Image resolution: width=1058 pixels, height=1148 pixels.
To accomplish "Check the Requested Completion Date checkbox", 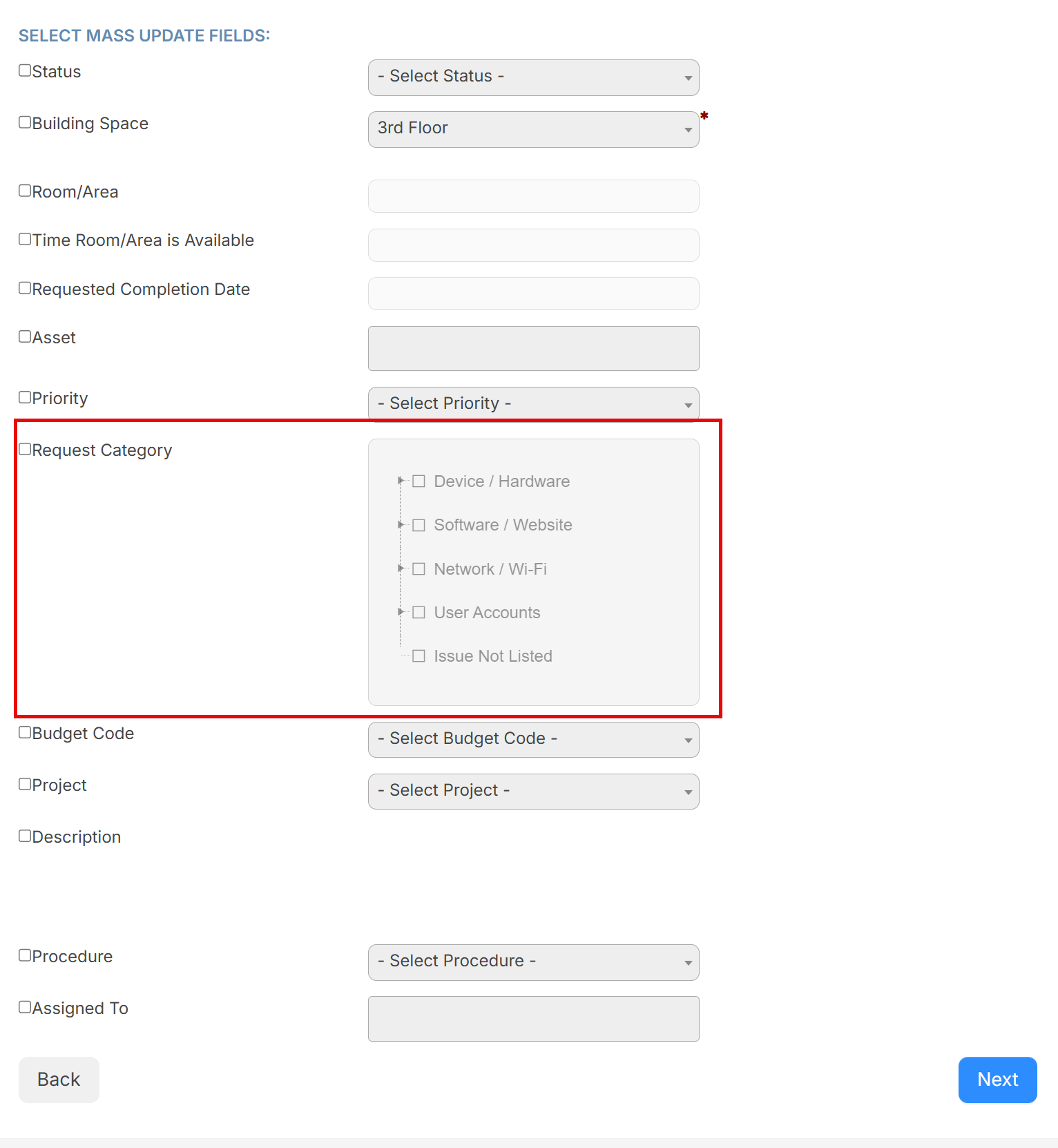I will [x=25, y=288].
